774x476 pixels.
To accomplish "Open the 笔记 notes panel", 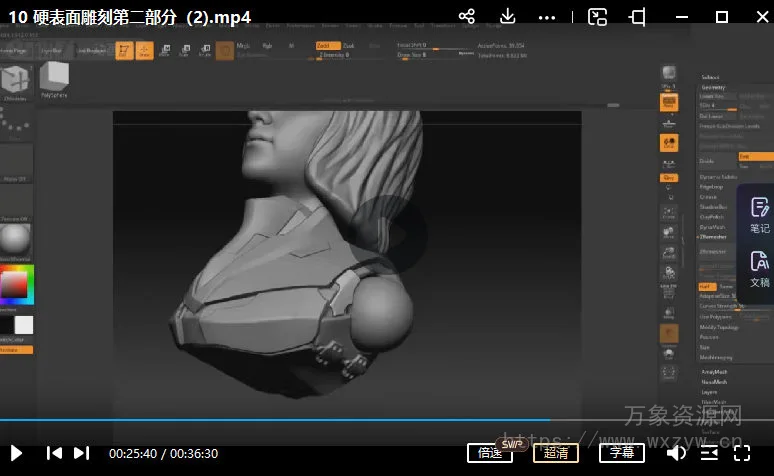I will click(x=759, y=214).
